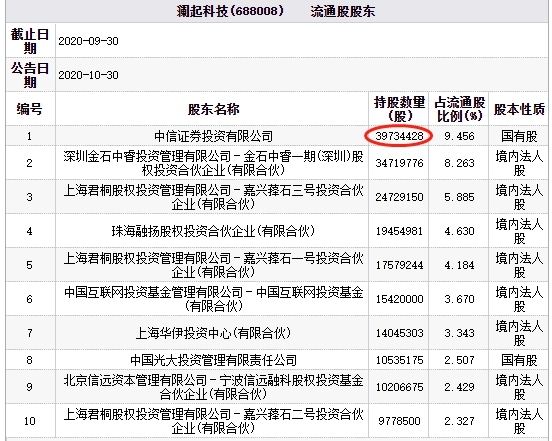Click the 占流通股比例(%) column header
Screen dimensions: 552x441
click(459, 109)
